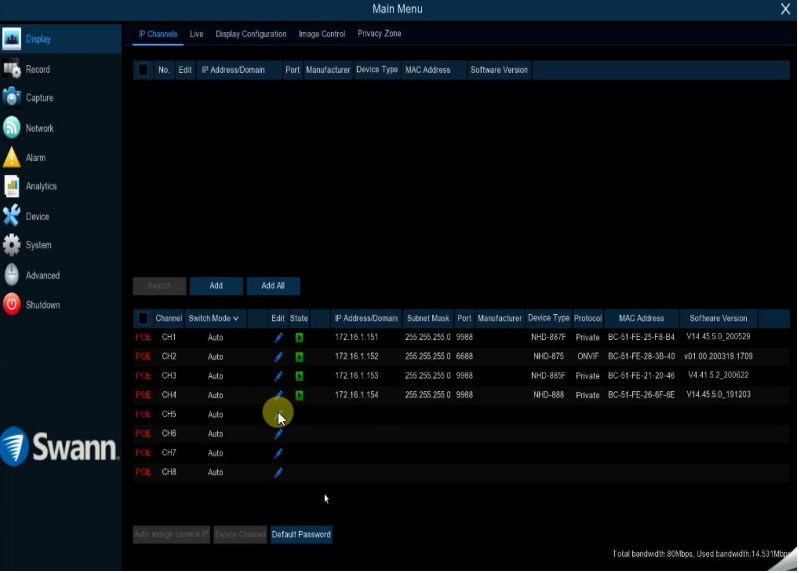Click the Default Password button

coord(301,535)
